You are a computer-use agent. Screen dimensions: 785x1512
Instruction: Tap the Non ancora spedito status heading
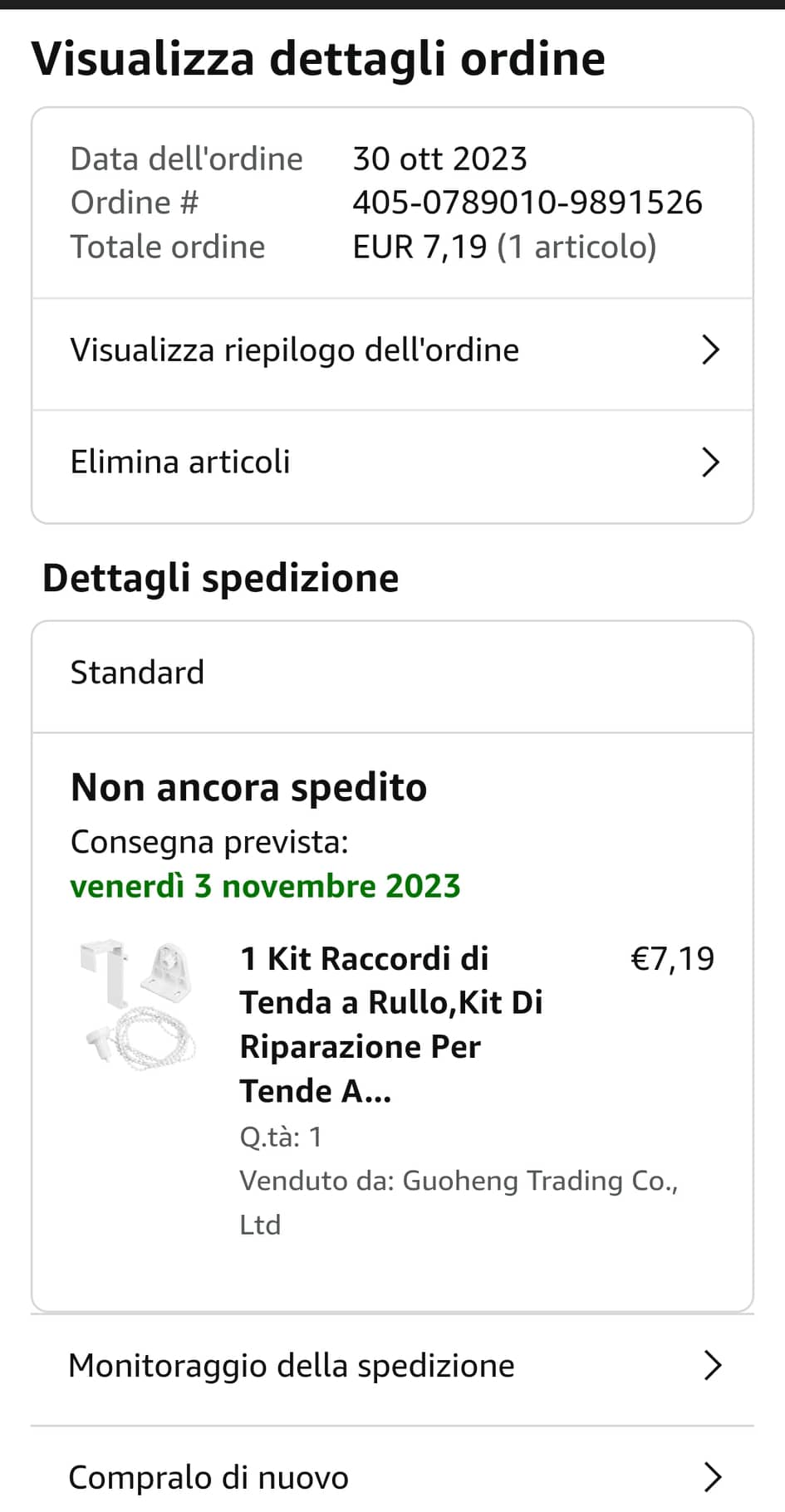248,787
